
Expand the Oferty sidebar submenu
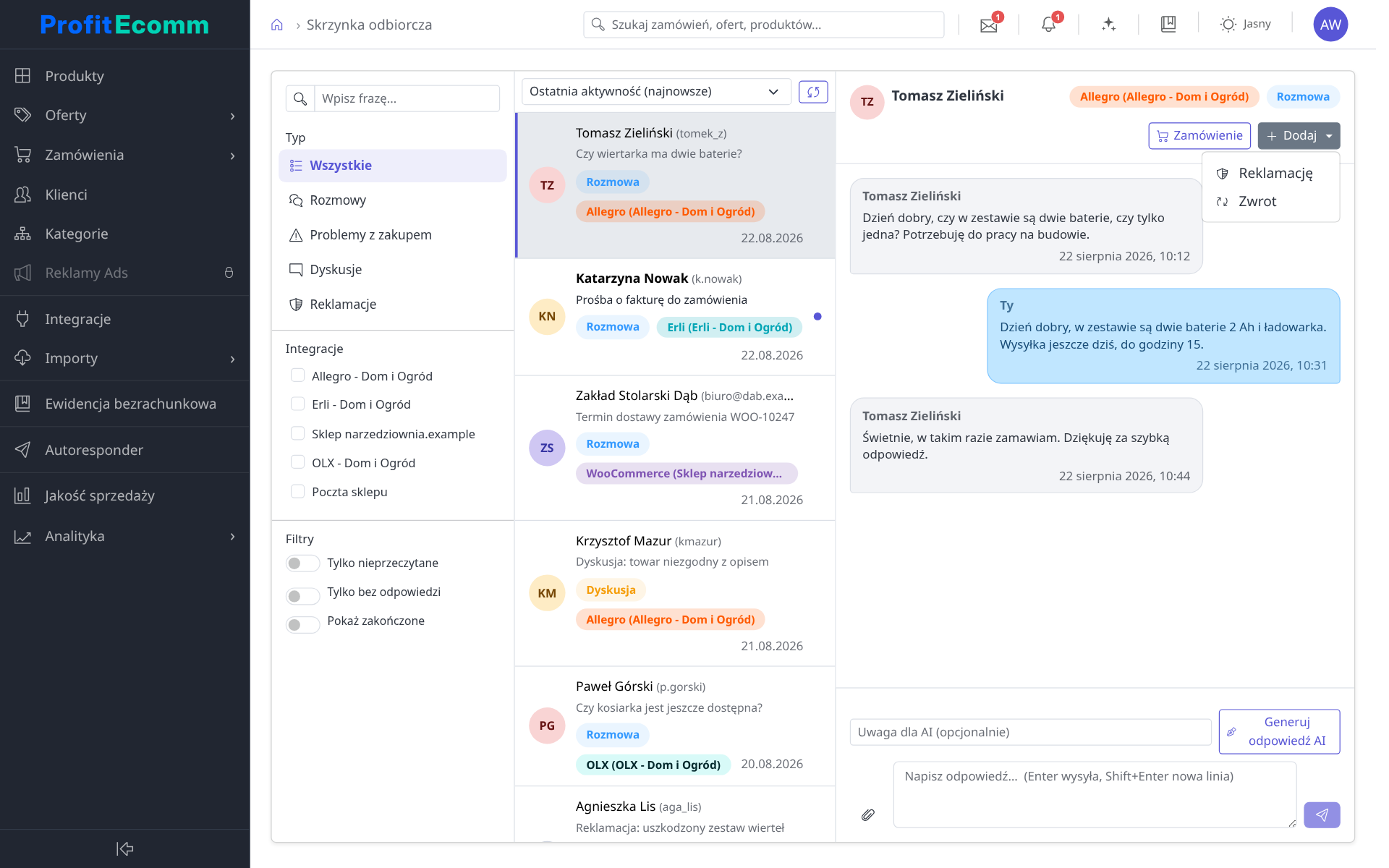click(232, 116)
